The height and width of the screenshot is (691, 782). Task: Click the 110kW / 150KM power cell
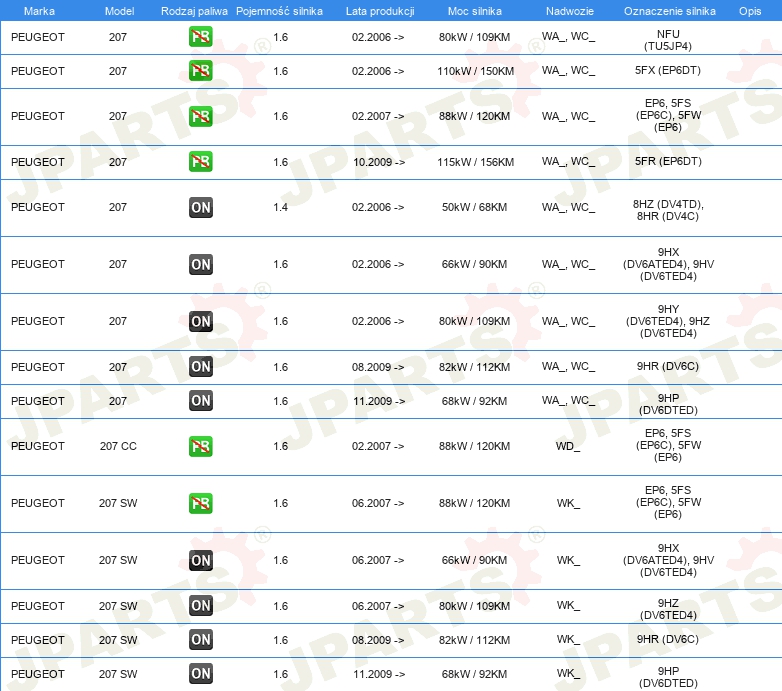point(476,71)
